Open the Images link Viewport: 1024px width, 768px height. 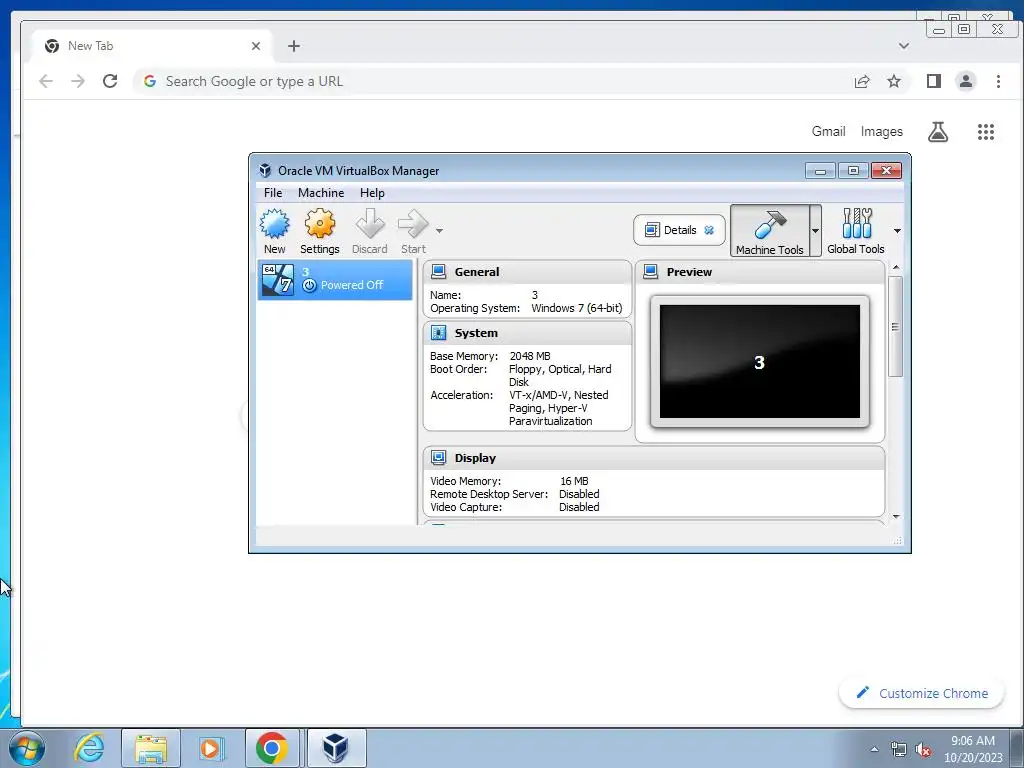pyautogui.click(x=882, y=131)
